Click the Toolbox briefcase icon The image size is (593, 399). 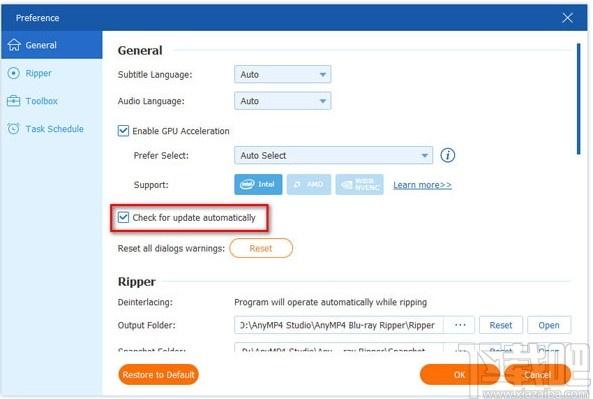(14, 101)
